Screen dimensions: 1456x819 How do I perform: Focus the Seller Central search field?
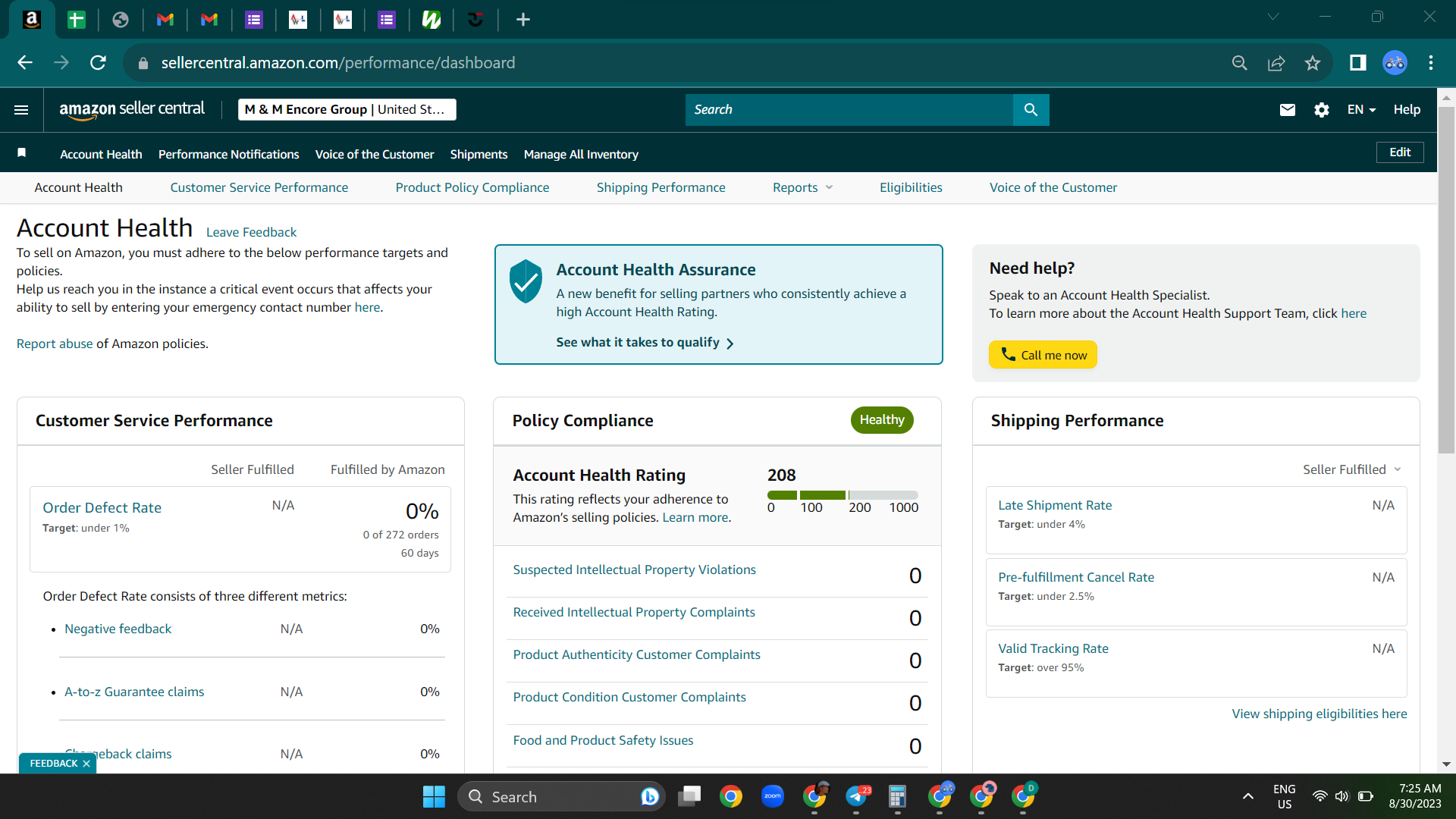[849, 110]
